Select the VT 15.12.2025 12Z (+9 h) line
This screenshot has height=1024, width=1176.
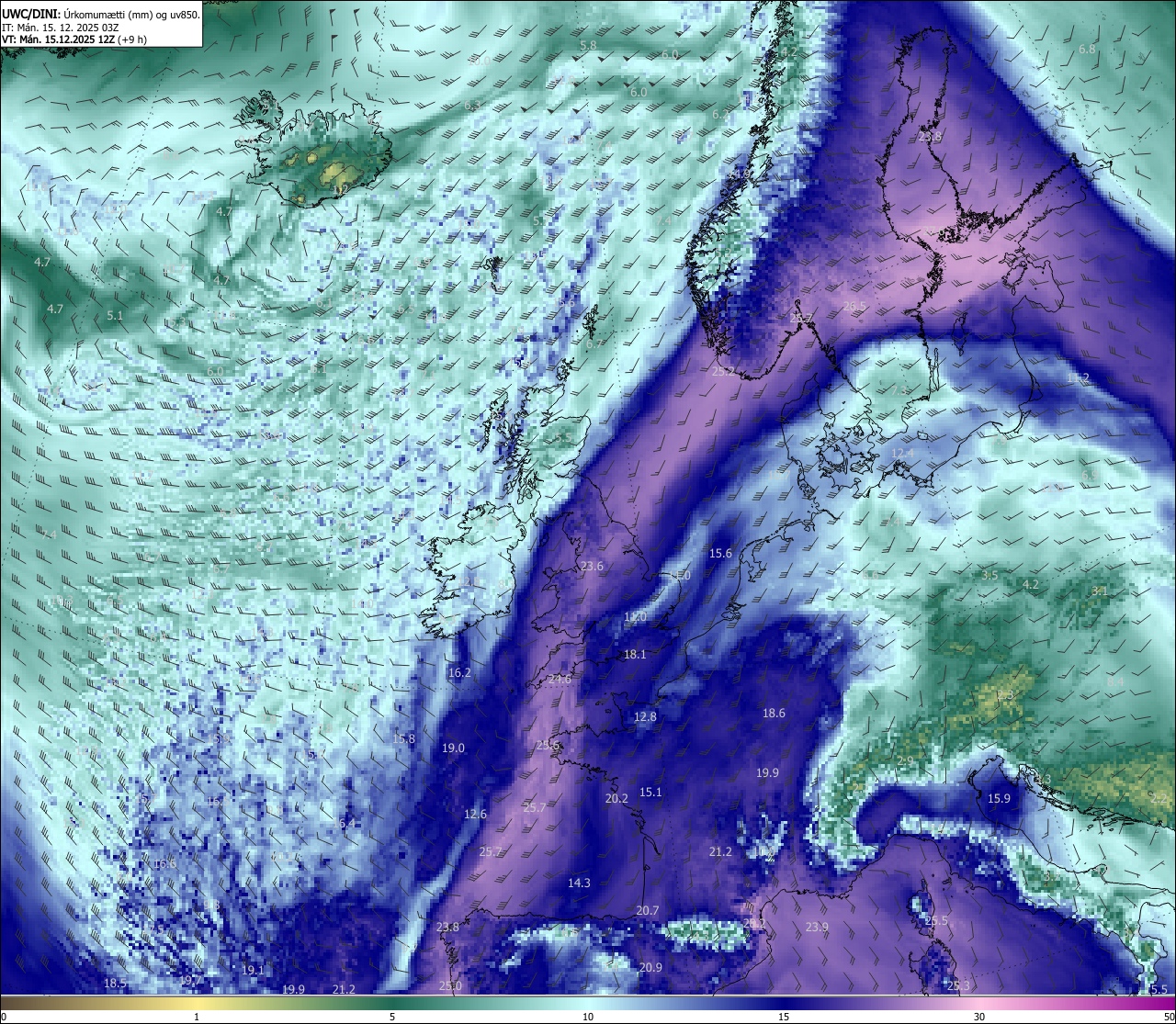[74, 39]
